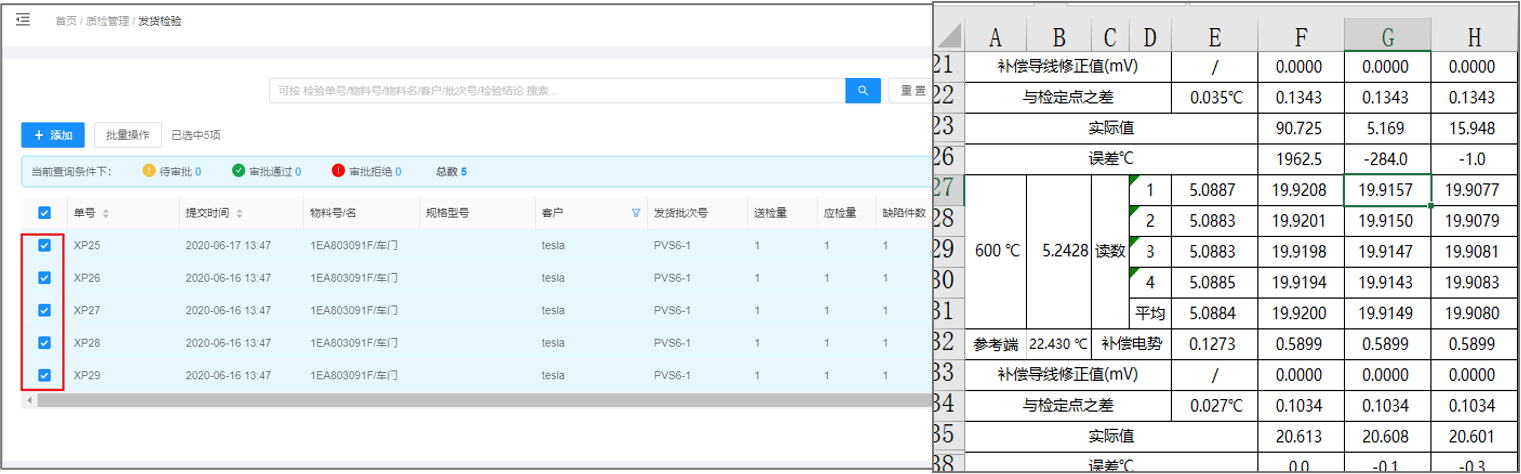Sort by the 提交时间 column sort arrows
Viewport: 1521px width, 474px height.
click(x=239, y=213)
